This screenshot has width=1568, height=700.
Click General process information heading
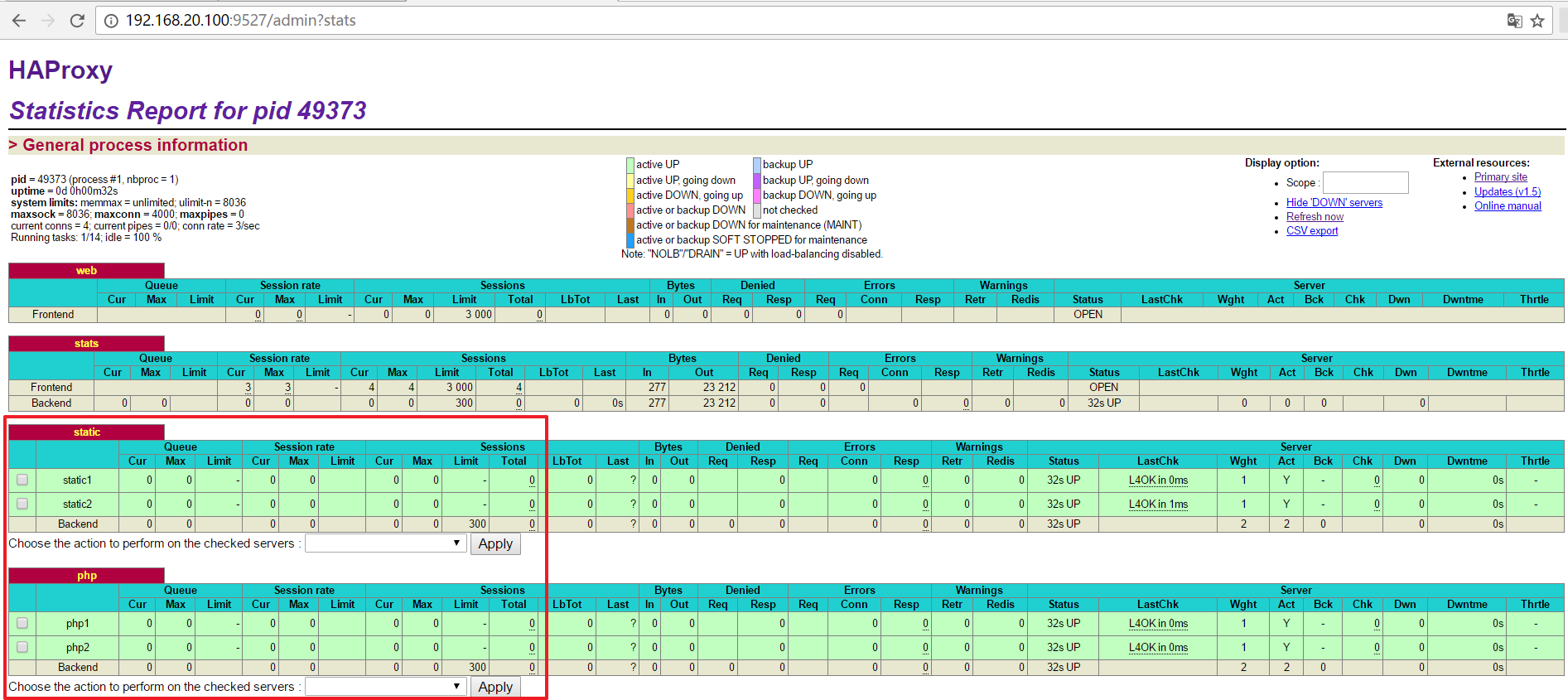pyautogui.click(x=135, y=145)
